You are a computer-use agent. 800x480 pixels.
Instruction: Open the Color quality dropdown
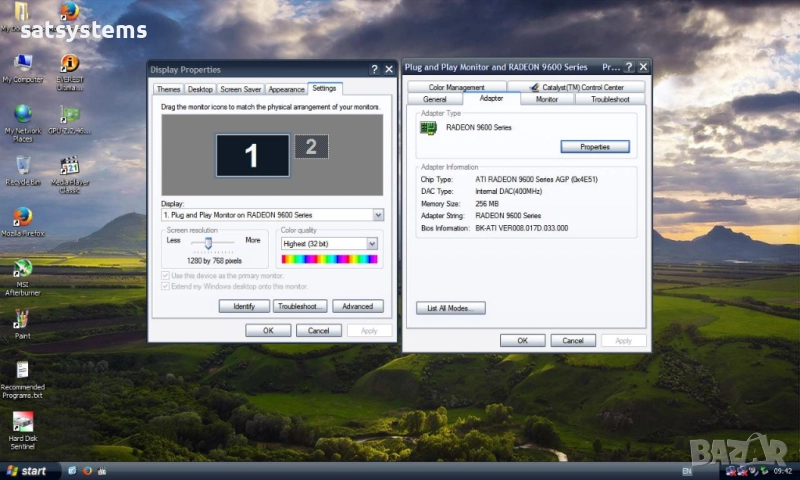click(x=372, y=243)
